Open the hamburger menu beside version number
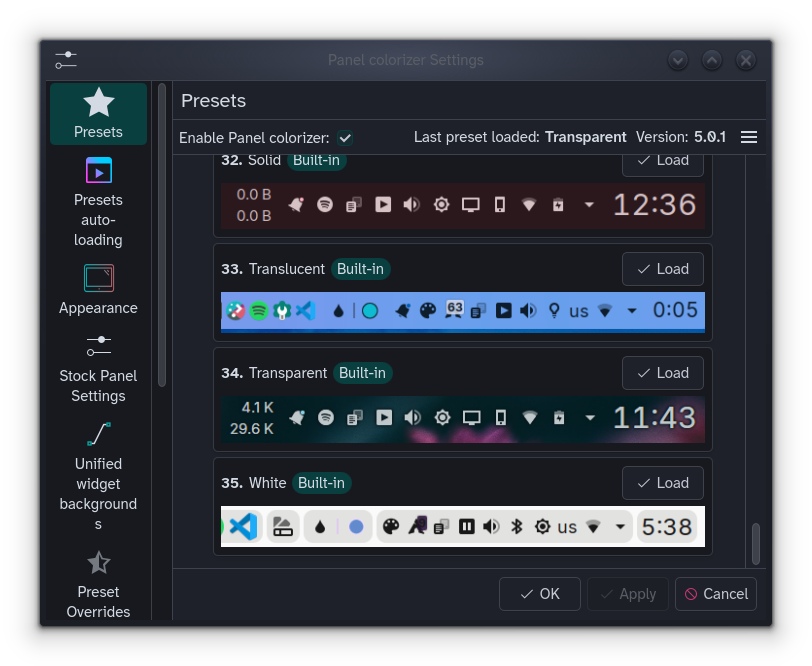The width and height of the screenshot is (812, 666). click(748, 137)
